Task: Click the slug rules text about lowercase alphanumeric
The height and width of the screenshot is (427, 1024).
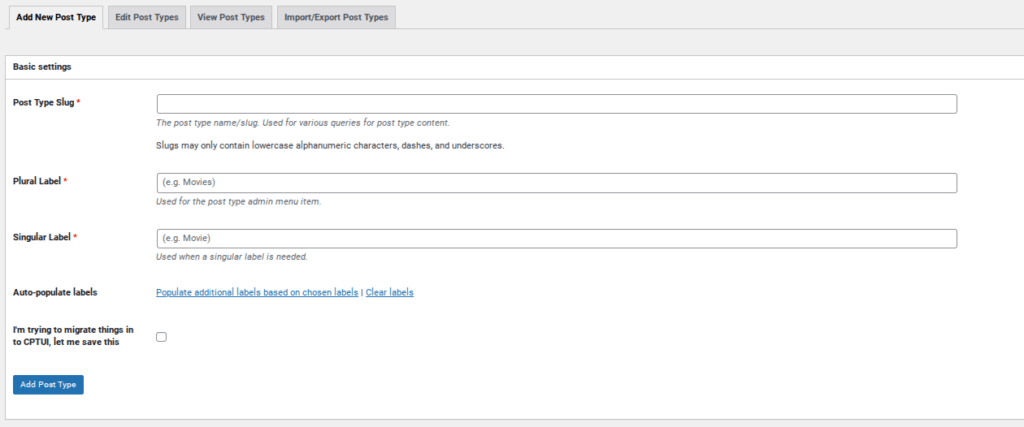Action: click(x=330, y=146)
